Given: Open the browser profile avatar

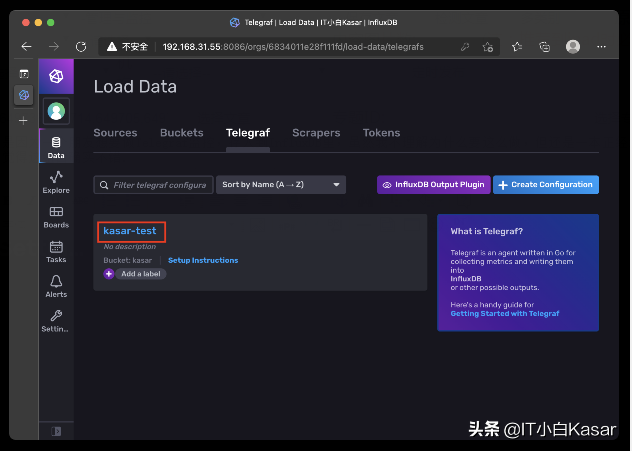Looking at the screenshot, I should (x=573, y=47).
